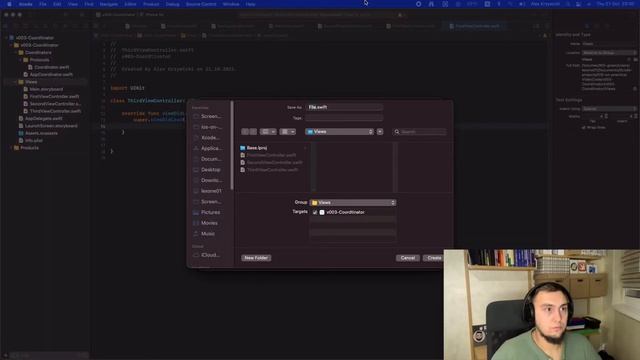This screenshot has width=640, height=360.
Task: Open the Editor menu
Action: 130,4
